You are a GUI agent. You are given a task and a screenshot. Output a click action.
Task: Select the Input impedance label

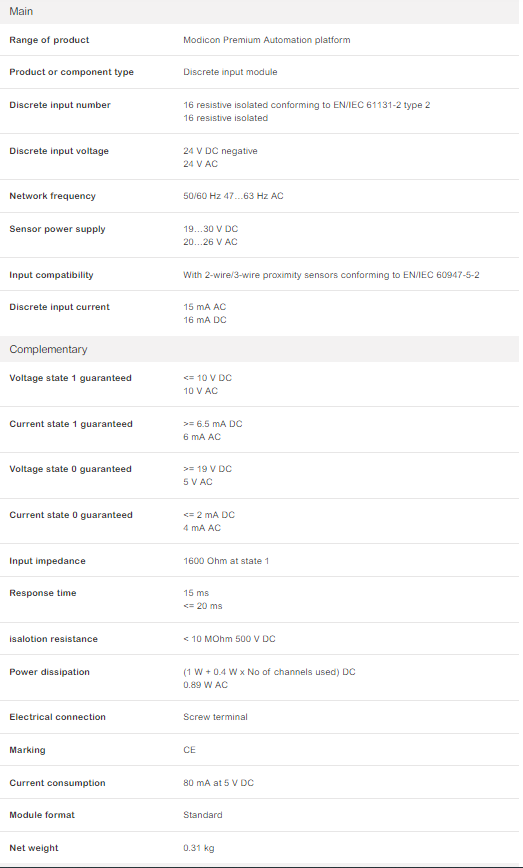coord(47,561)
